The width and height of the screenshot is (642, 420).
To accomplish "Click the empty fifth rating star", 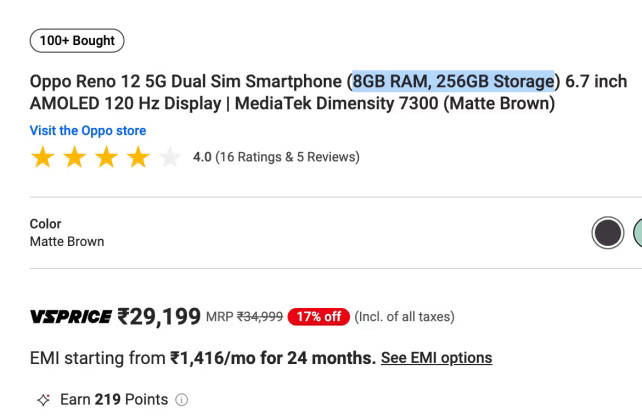I will click(x=171, y=157).
